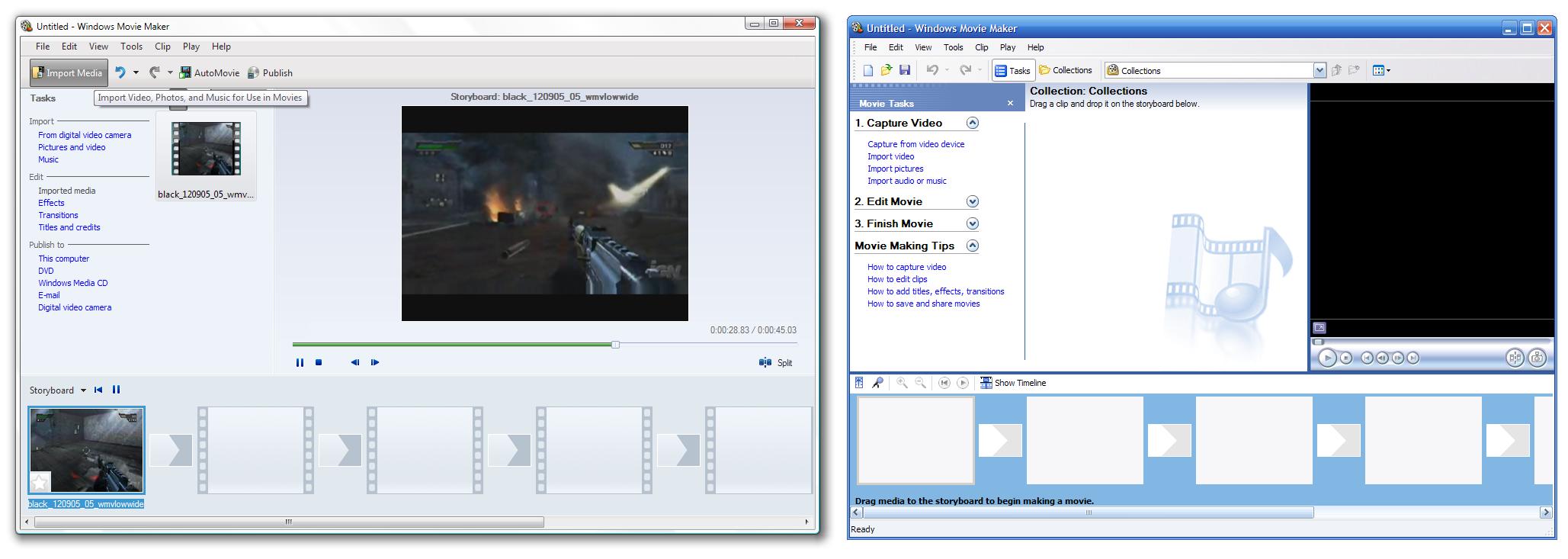Click the AutoMovie icon in the toolbar
The height and width of the screenshot is (559, 1568).
tap(185, 73)
